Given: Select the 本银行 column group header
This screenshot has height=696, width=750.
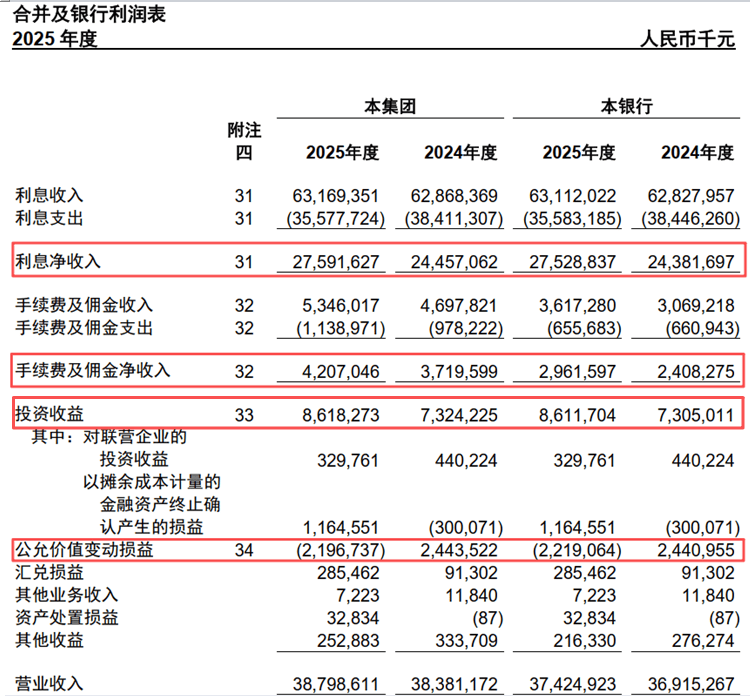Looking at the screenshot, I should tap(627, 106).
